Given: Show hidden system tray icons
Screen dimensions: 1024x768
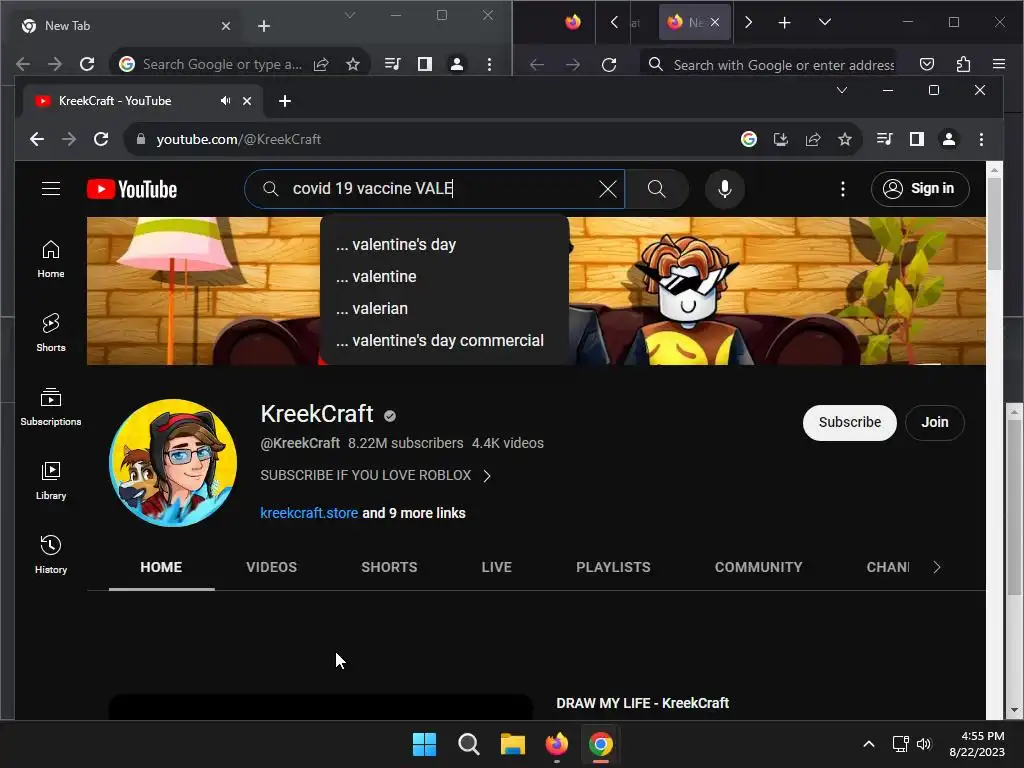Looking at the screenshot, I should (x=869, y=744).
